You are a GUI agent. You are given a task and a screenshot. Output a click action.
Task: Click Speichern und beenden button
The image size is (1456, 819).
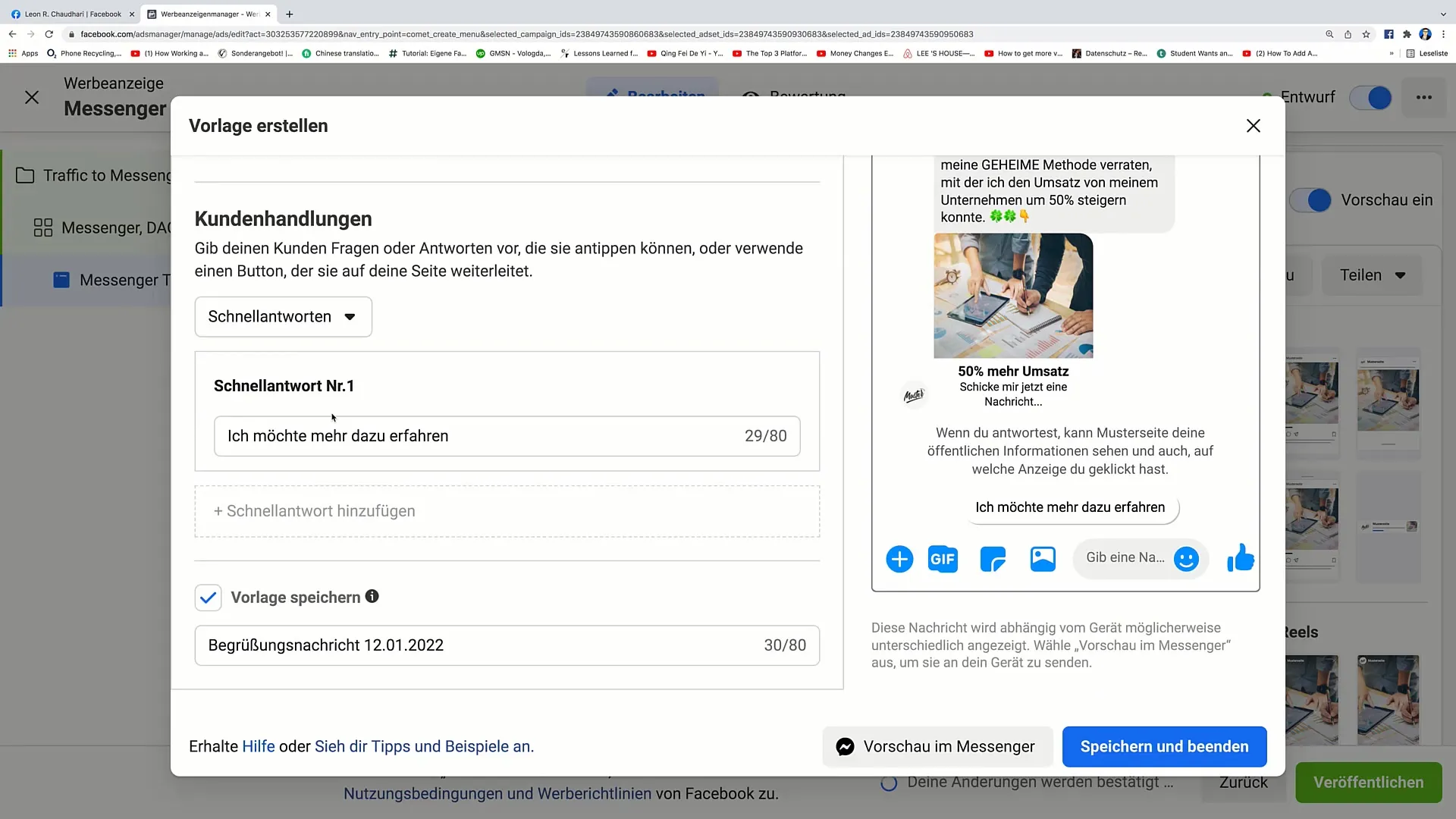click(x=1164, y=746)
